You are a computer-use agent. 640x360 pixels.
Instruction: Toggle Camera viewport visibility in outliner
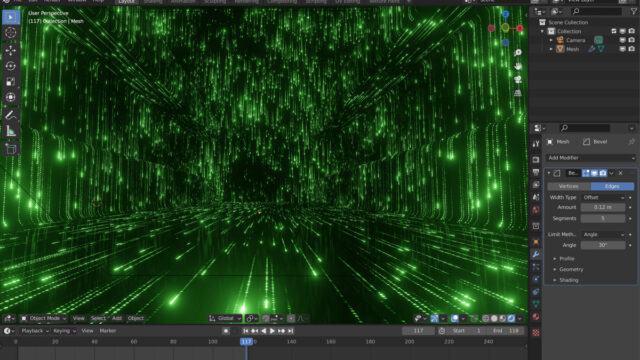623,40
